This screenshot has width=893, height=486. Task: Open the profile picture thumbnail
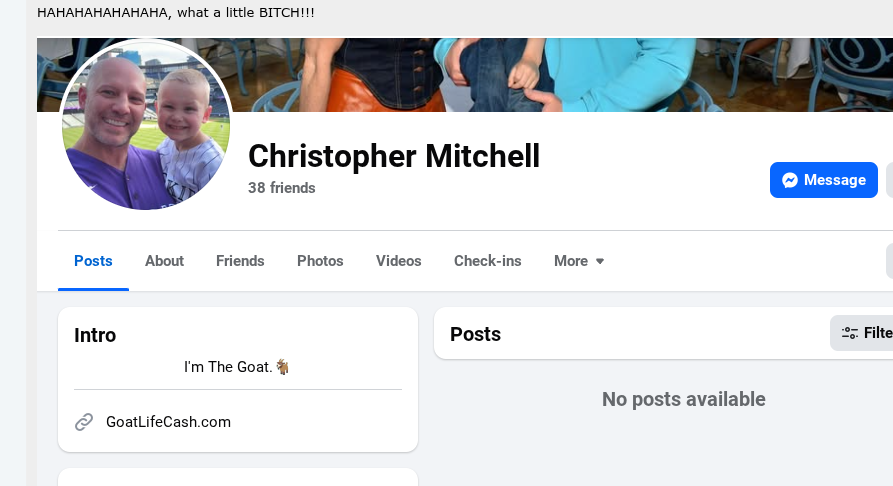tap(146, 125)
